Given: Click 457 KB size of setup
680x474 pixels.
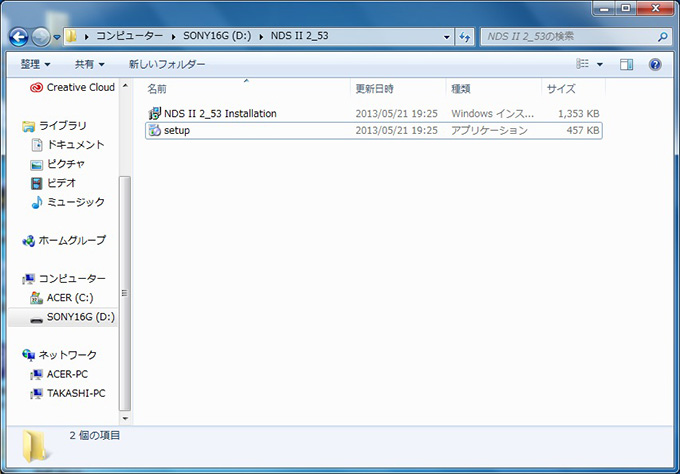Looking at the screenshot, I should [x=583, y=131].
